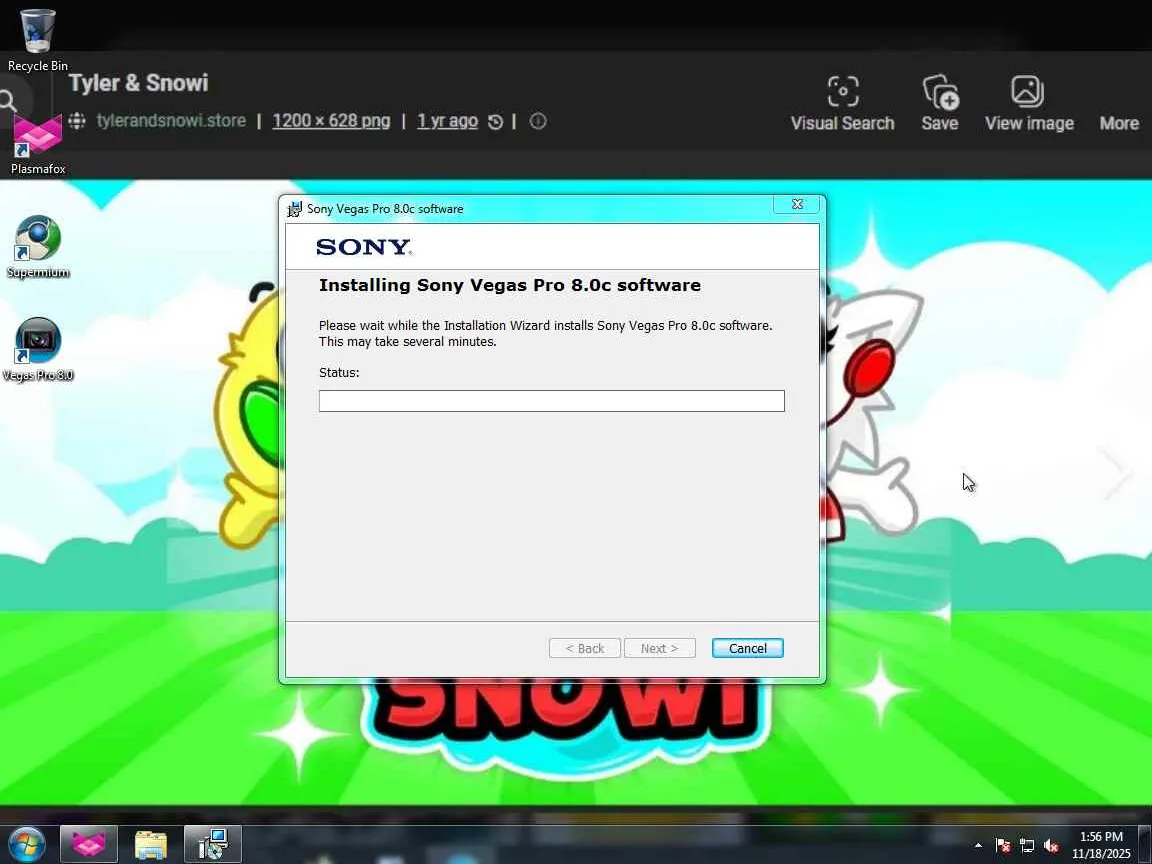Launch the Plasmafox desktop shortcut
This screenshot has height=864, width=1152.
pyautogui.click(x=37, y=143)
